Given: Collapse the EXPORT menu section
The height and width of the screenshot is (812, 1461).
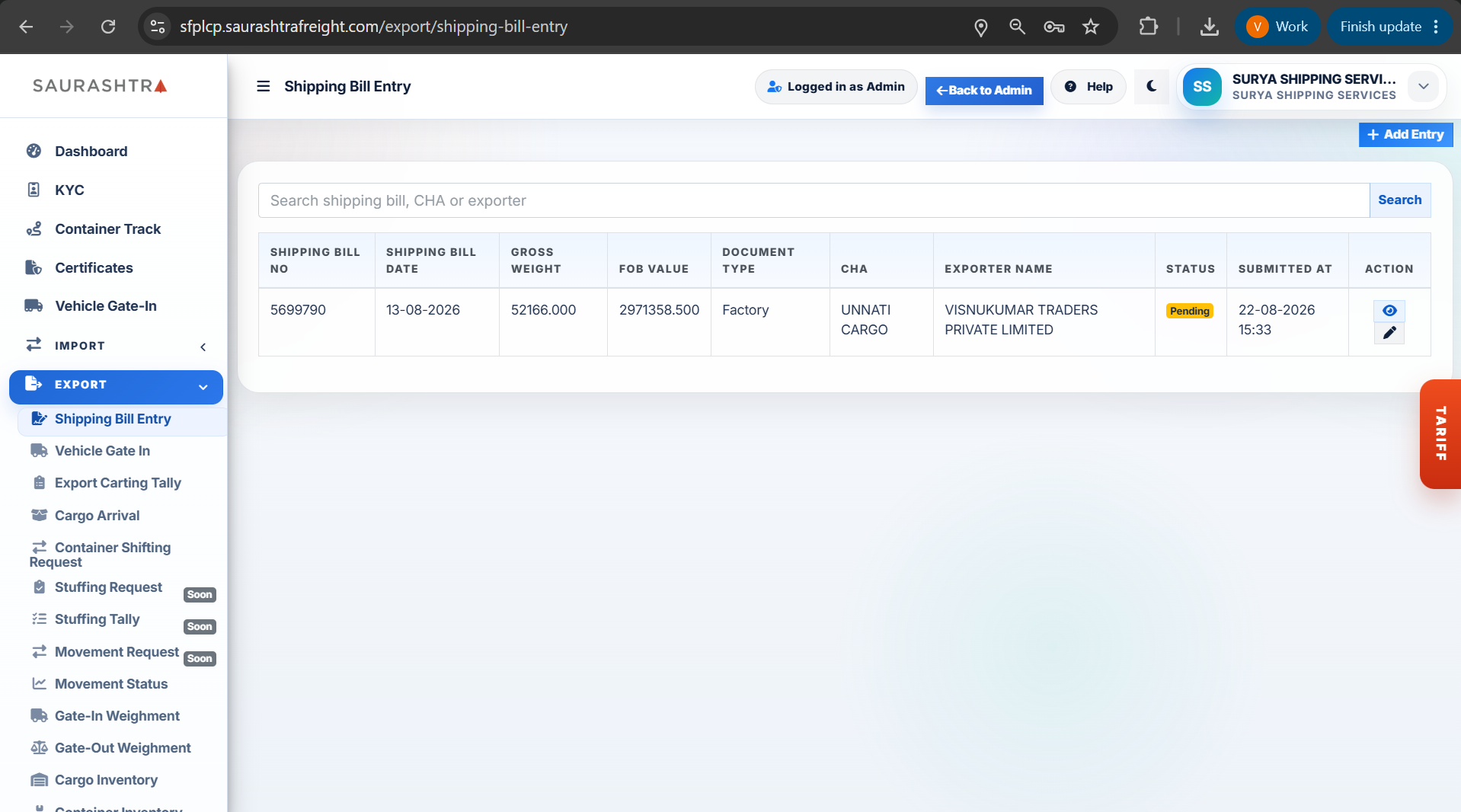Looking at the screenshot, I should pos(116,387).
